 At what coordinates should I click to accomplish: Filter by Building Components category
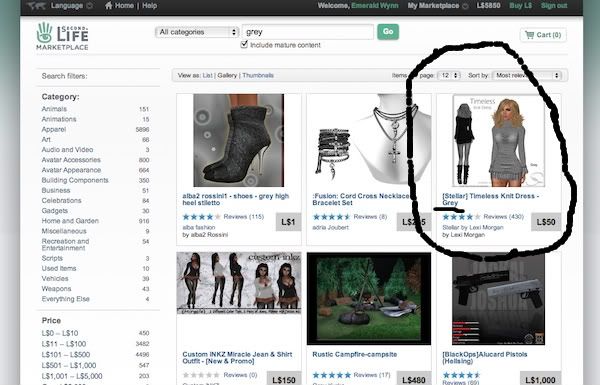(75, 180)
